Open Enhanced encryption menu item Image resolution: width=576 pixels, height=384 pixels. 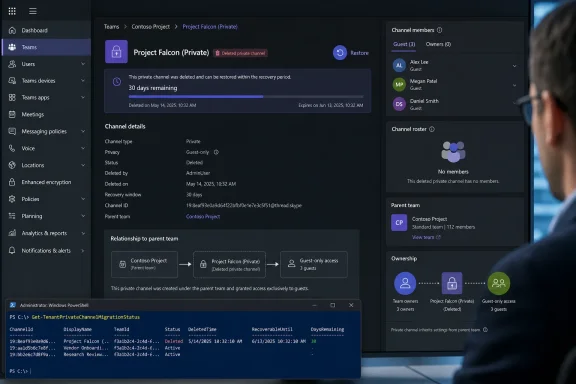click(46, 182)
